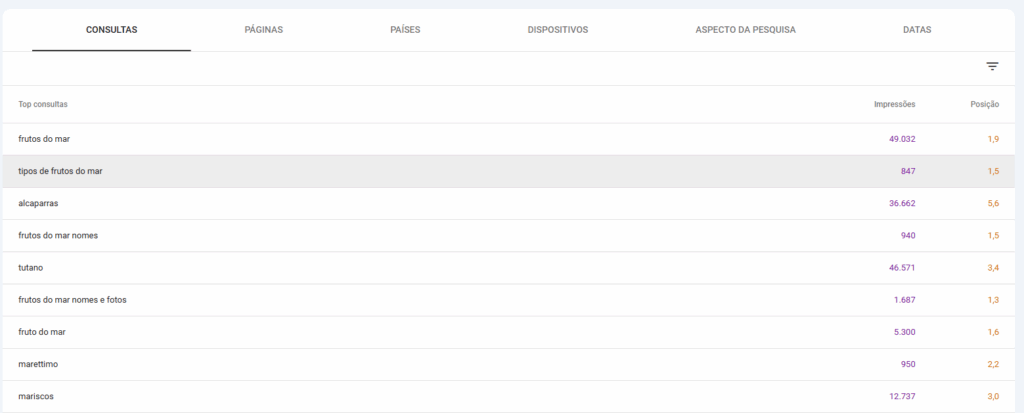Click the 'mariscos' query row
Viewport: 1024px width, 413px height.
coord(36,396)
